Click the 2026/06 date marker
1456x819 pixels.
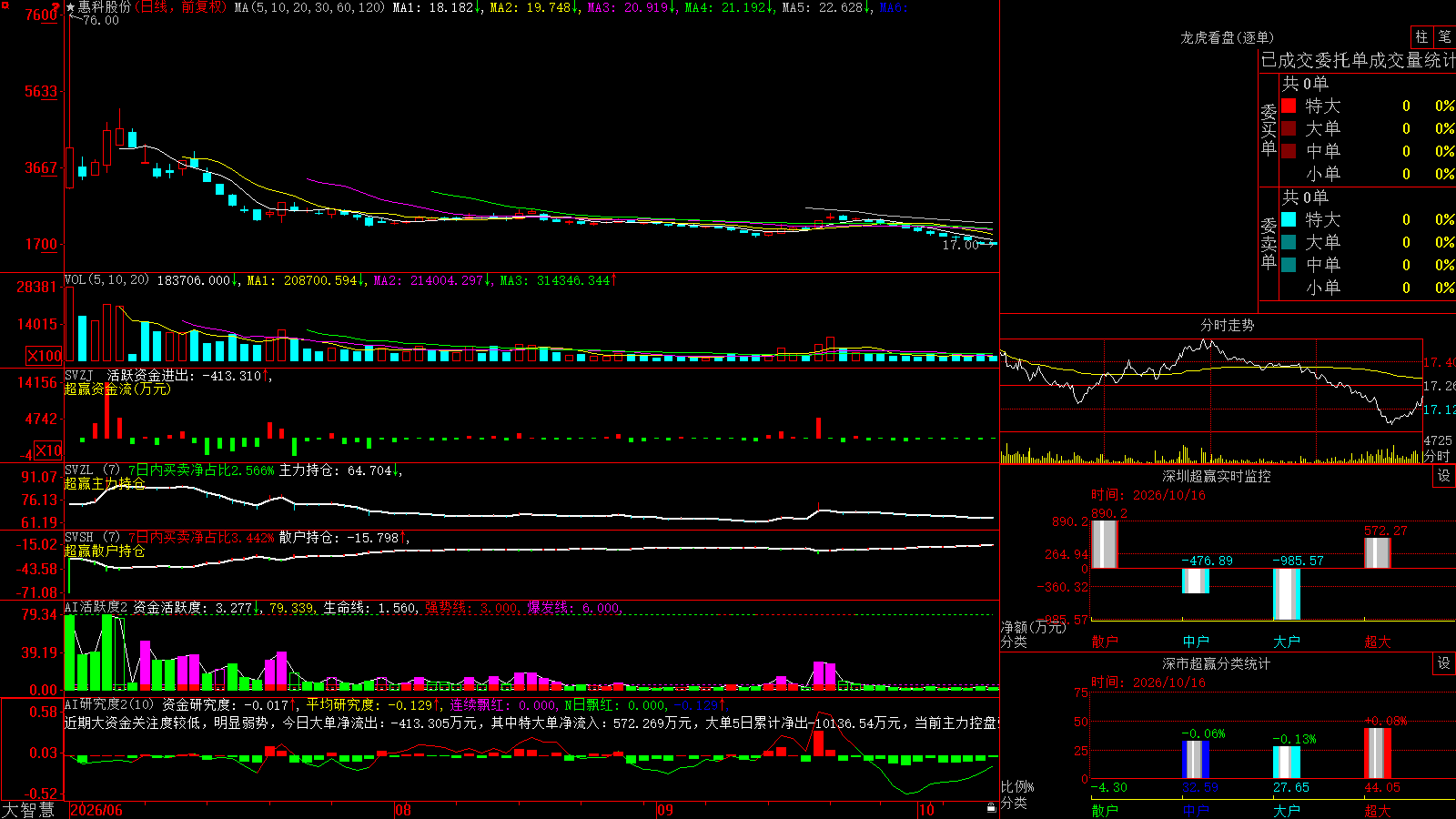click(x=96, y=810)
